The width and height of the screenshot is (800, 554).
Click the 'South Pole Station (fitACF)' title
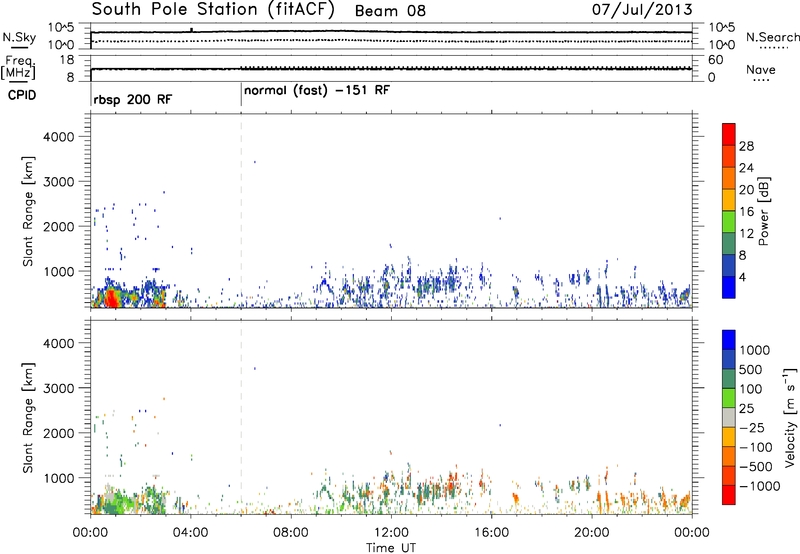coord(213,10)
